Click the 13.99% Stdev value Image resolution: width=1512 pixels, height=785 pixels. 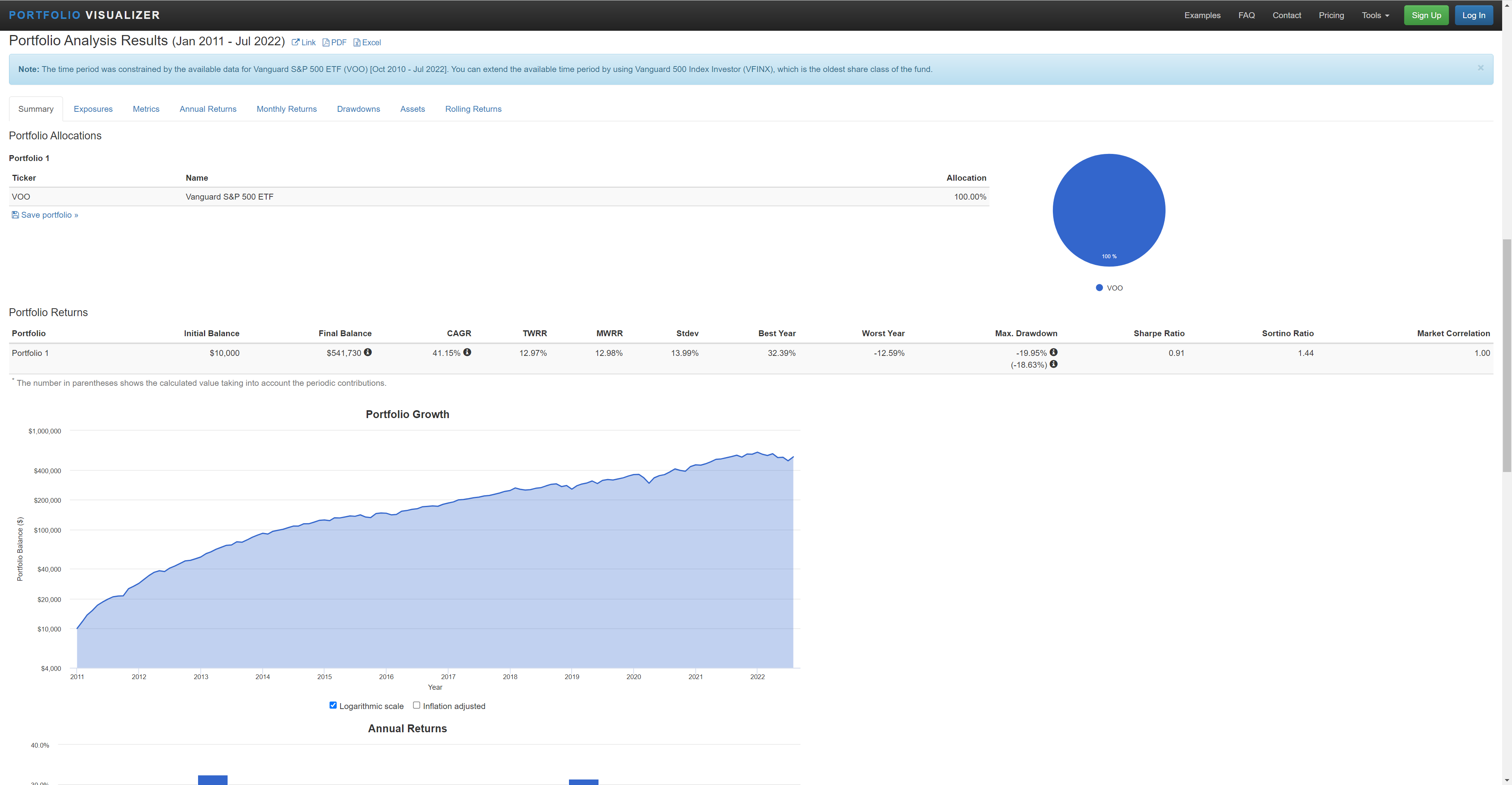pyautogui.click(x=684, y=353)
